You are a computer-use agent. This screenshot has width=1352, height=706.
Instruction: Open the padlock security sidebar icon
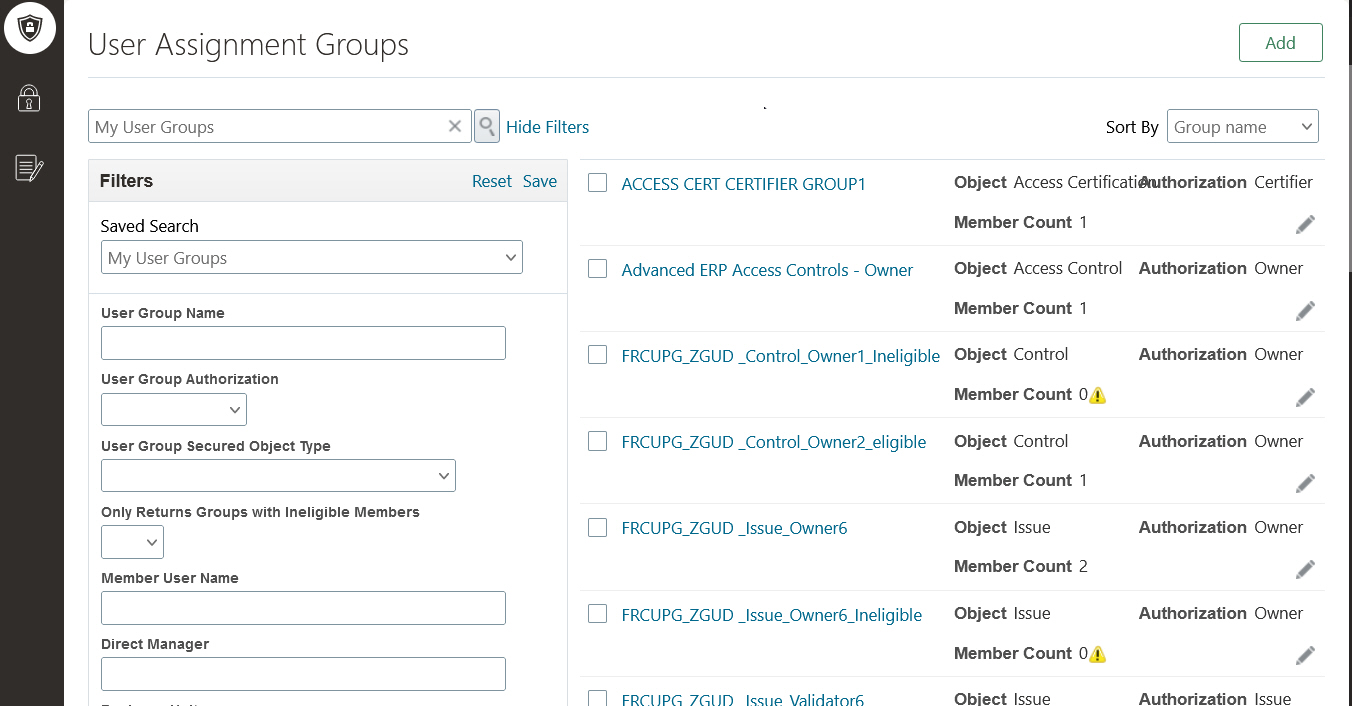29,98
